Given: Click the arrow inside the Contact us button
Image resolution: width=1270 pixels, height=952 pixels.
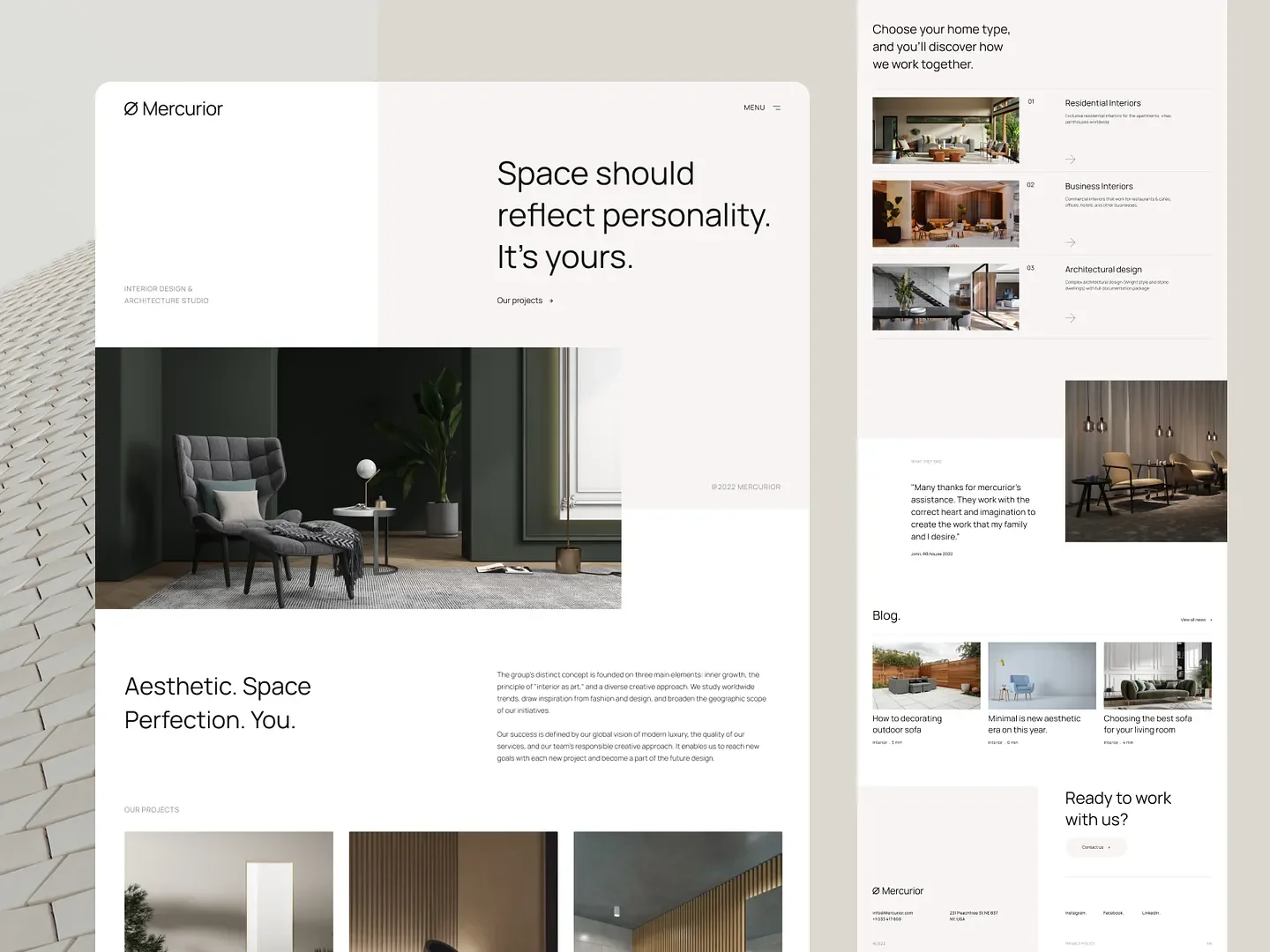Looking at the screenshot, I should 1109,847.
